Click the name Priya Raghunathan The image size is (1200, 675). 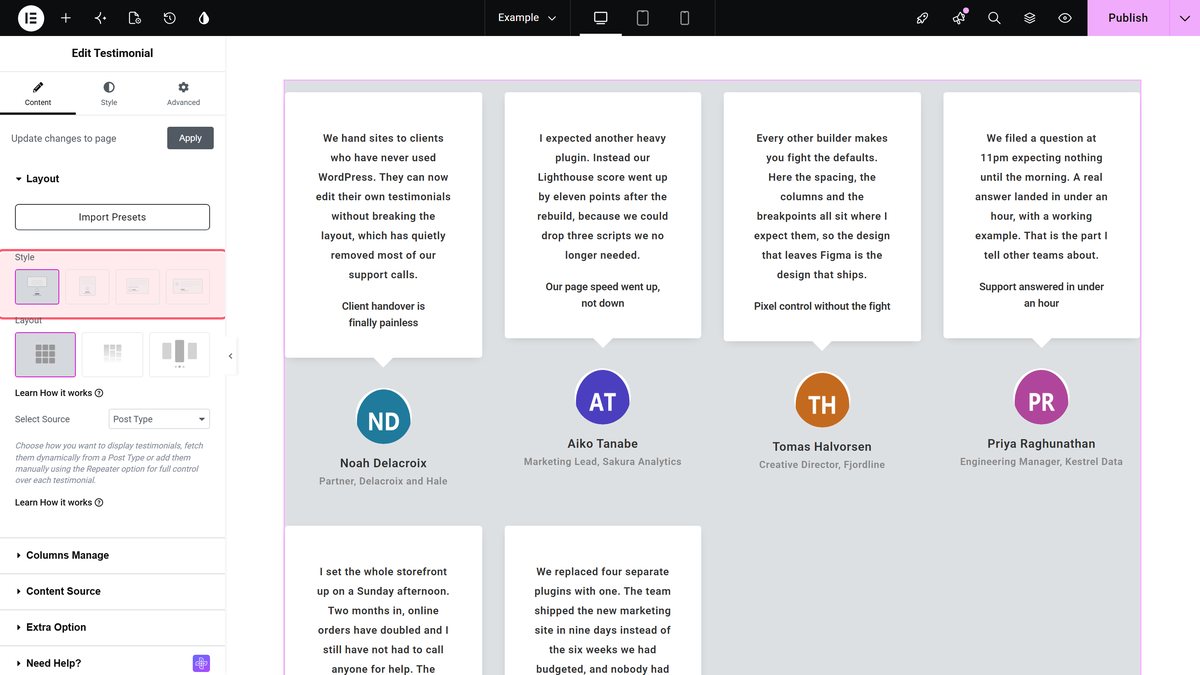pos(1041,443)
